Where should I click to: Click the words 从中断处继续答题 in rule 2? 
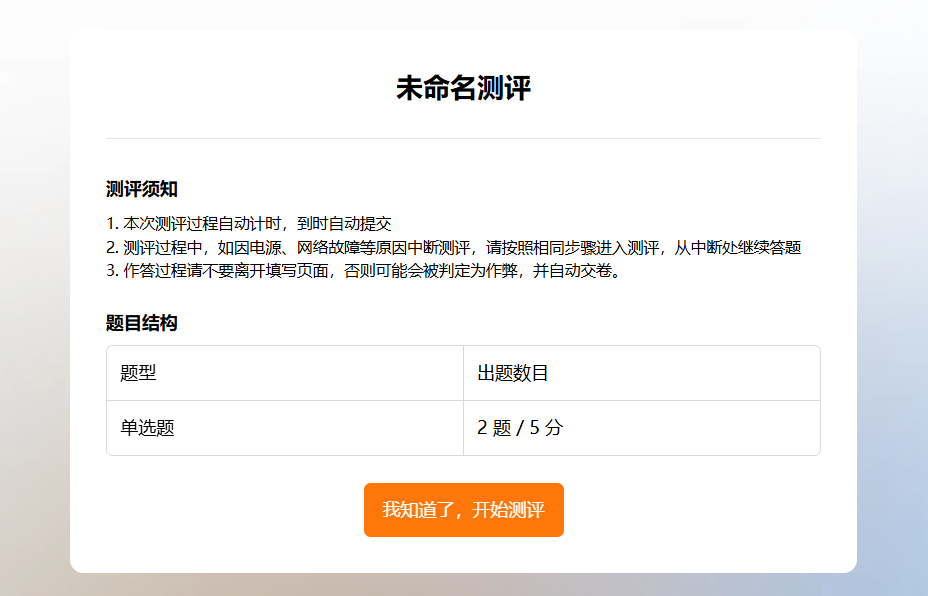point(737,247)
